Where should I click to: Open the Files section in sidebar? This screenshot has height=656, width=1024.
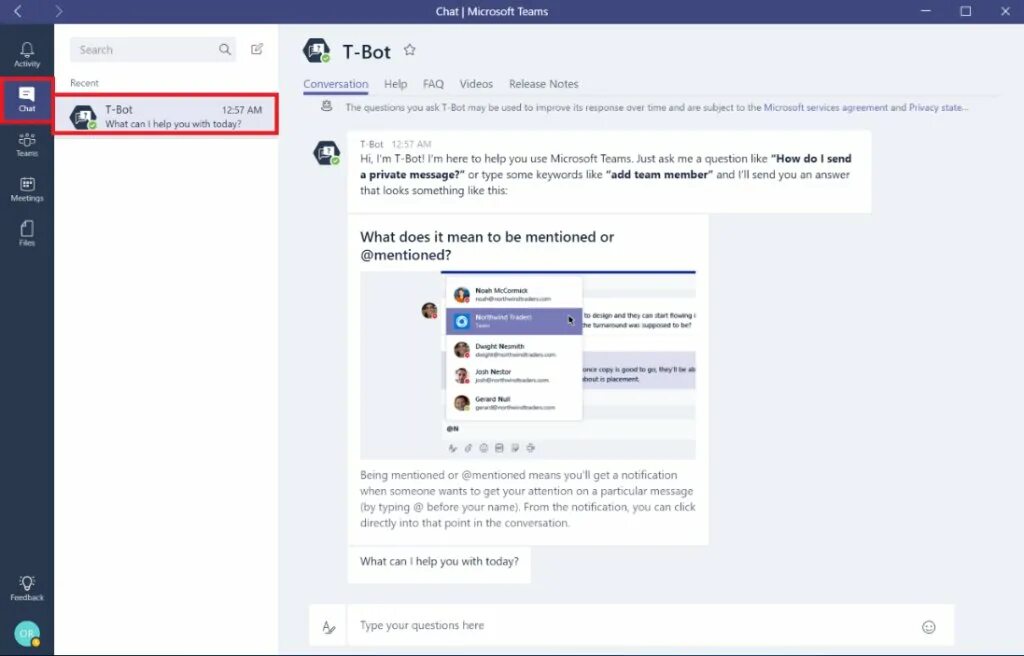27,233
